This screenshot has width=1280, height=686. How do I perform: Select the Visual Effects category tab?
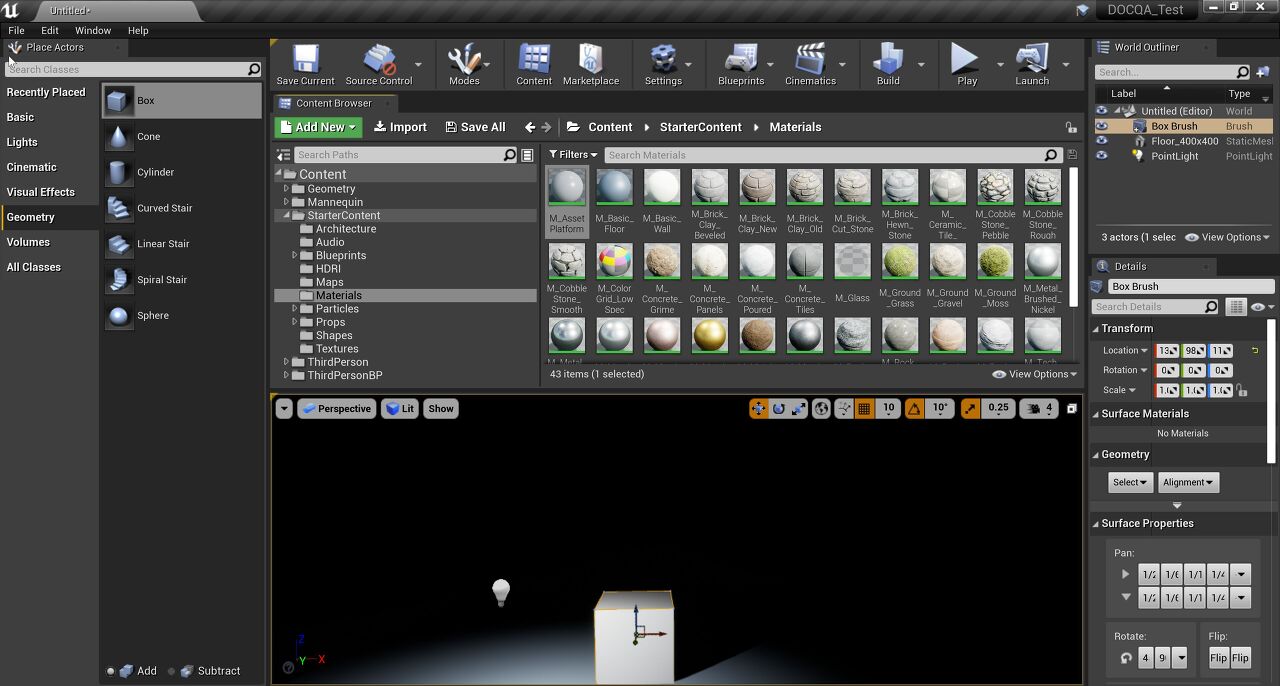point(41,192)
